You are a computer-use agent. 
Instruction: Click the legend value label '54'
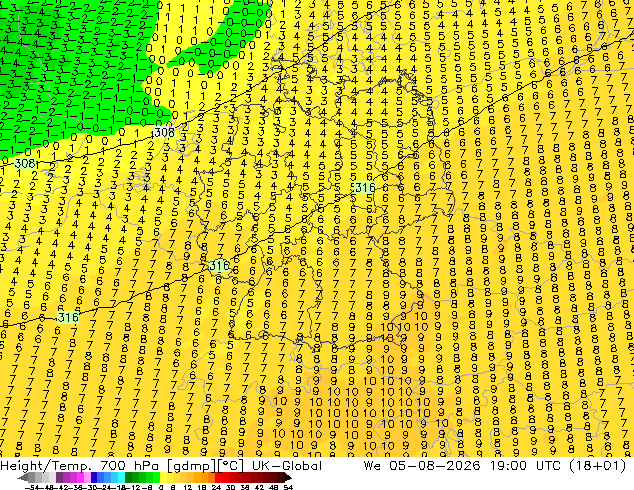coord(288,487)
